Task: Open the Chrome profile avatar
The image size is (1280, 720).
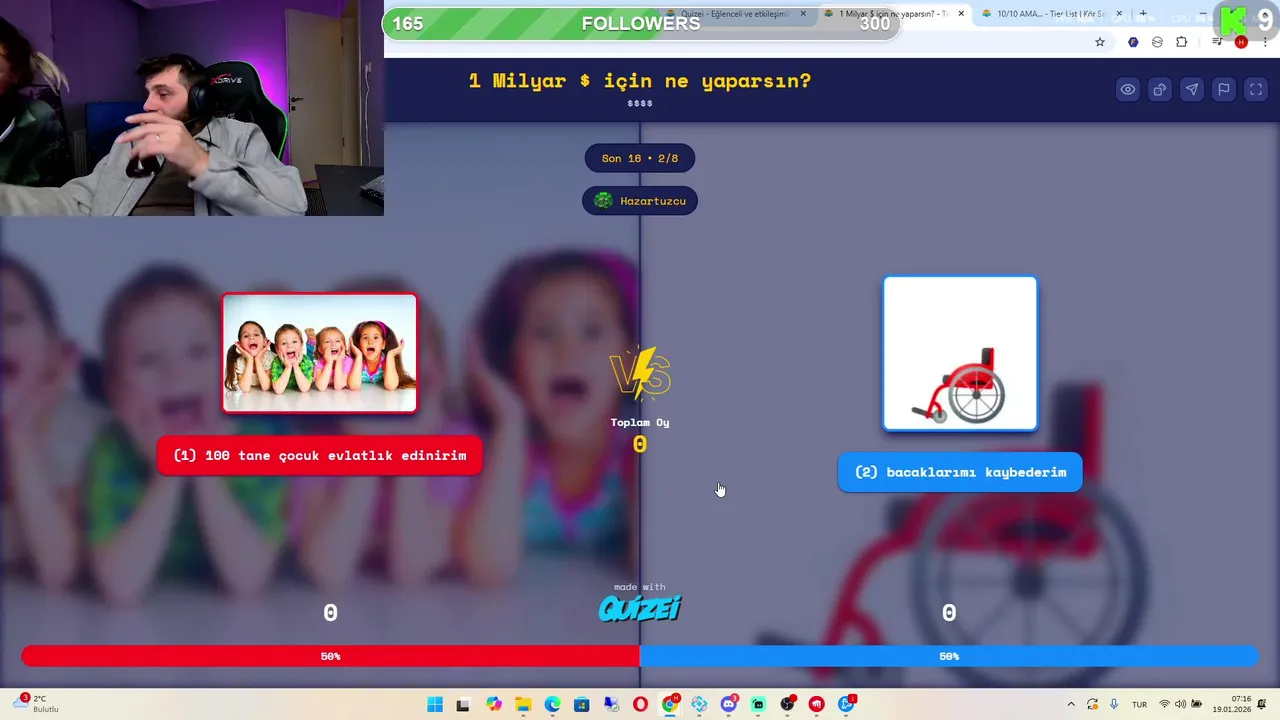Action: click(x=1241, y=42)
